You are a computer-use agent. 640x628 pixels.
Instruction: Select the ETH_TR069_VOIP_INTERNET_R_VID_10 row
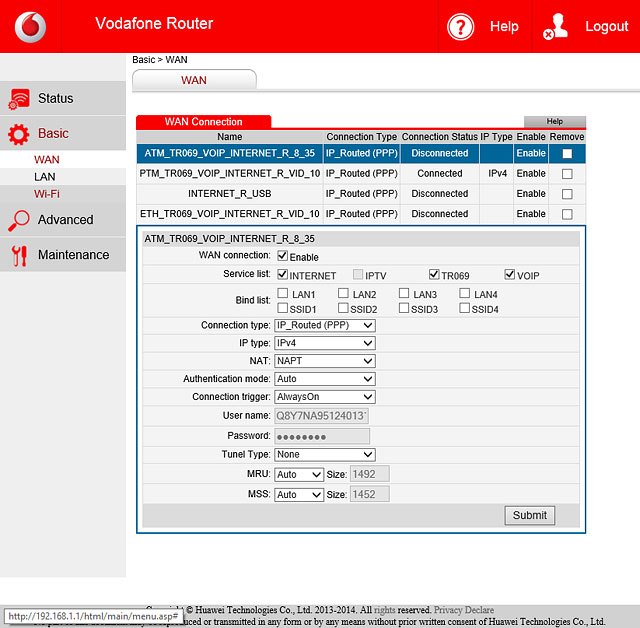pyautogui.click(x=361, y=214)
